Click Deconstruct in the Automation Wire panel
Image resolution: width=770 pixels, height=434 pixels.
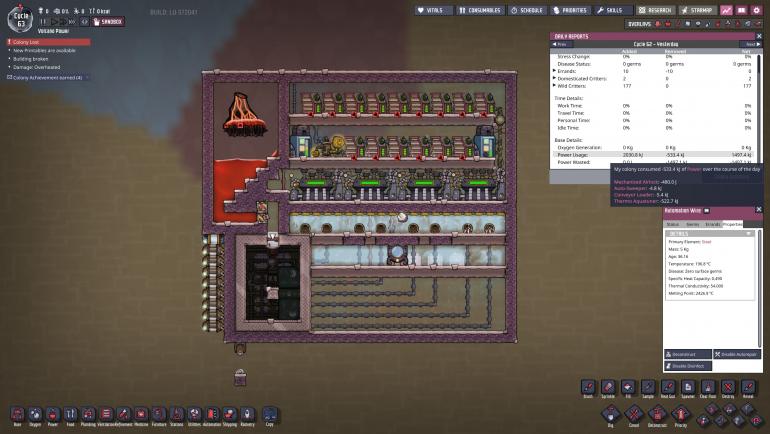[x=688, y=354]
